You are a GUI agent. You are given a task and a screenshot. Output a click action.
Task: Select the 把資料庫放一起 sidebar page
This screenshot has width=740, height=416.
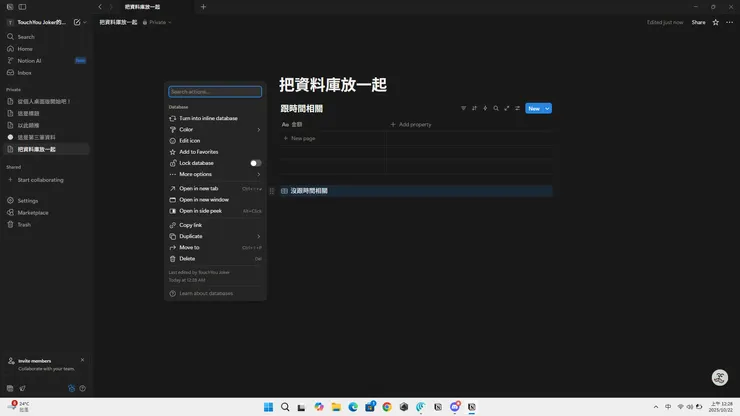(45, 149)
